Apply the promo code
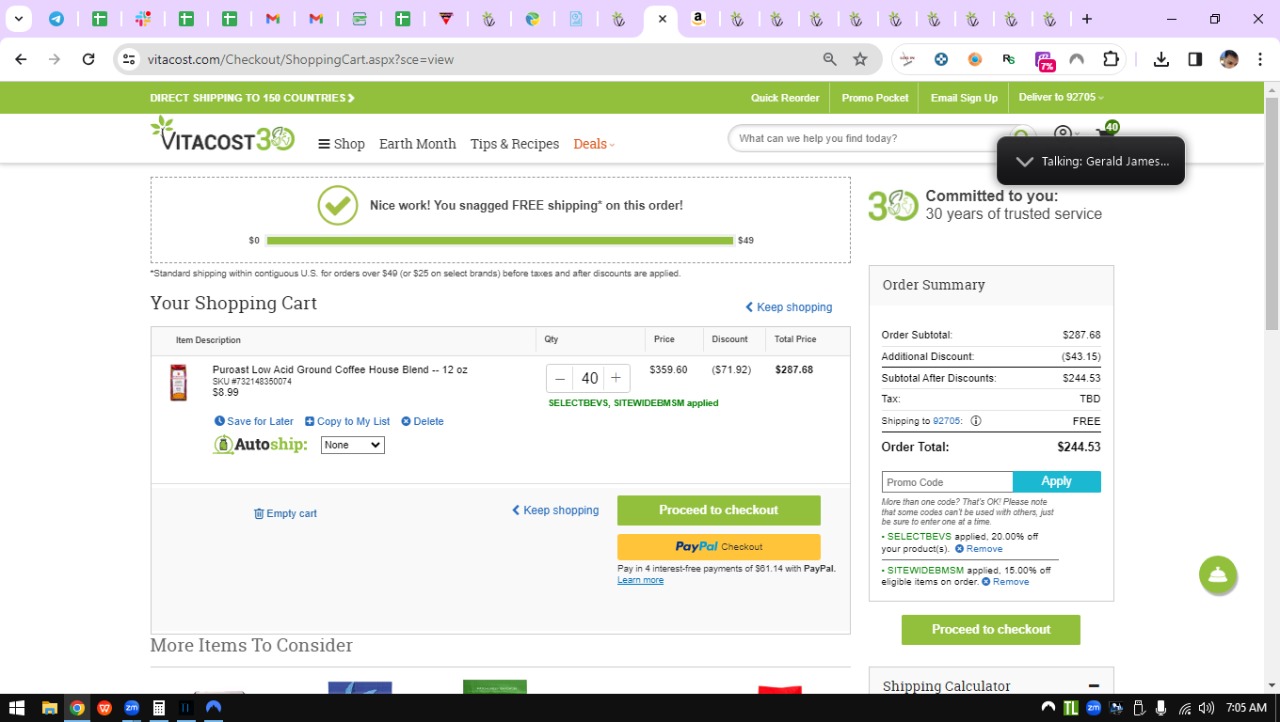The width and height of the screenshot is (1280, 722). [x=1057, y=482]
